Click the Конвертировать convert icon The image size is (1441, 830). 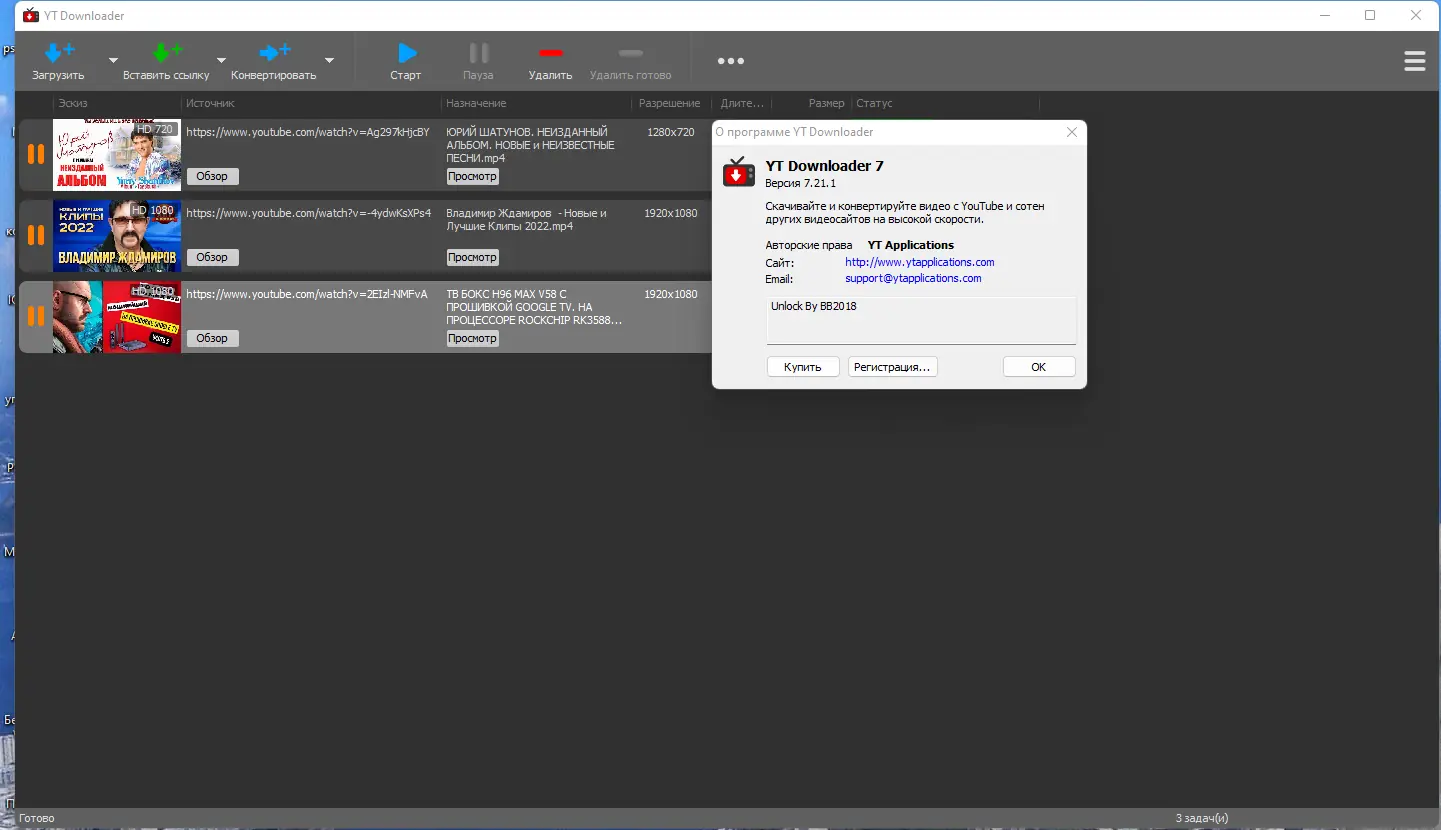point(273,51)
